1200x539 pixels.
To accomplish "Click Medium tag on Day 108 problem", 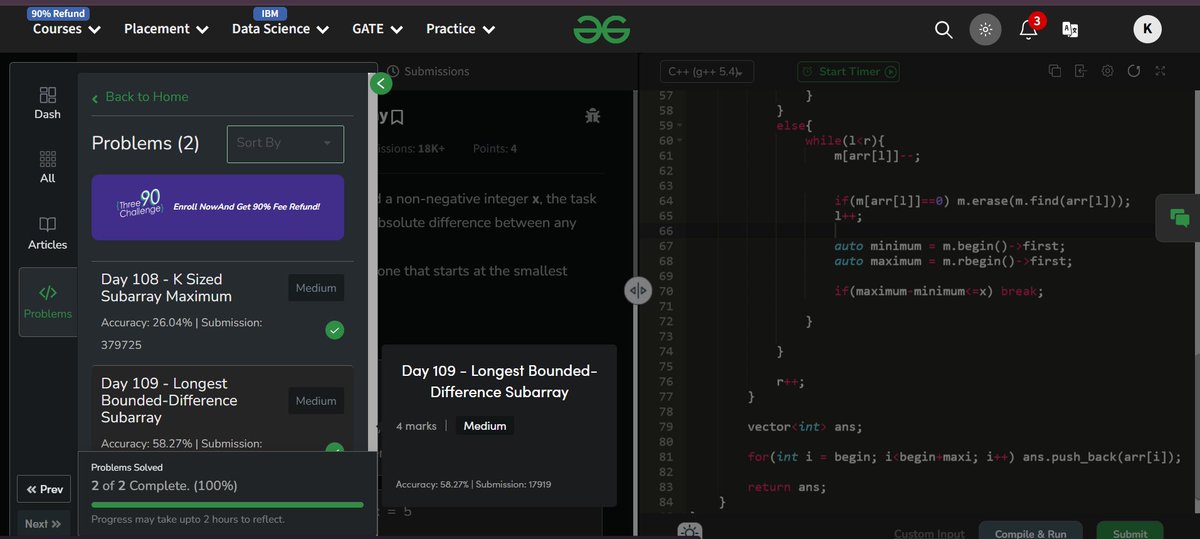I will pos(316,288).
